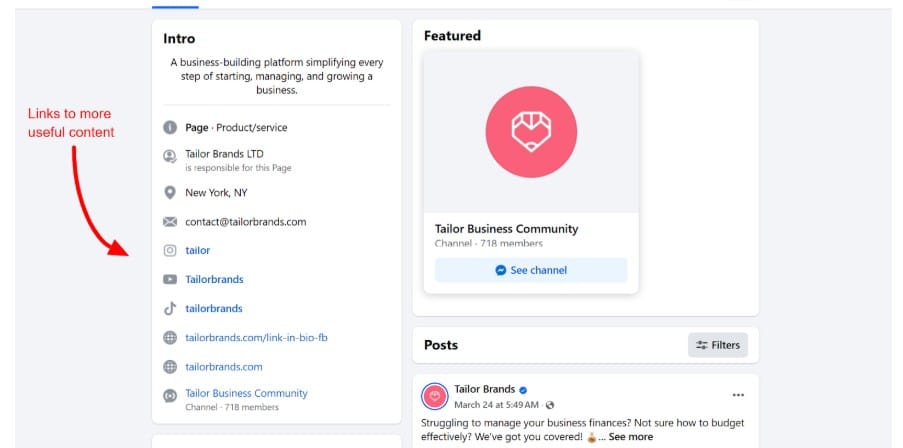
Task: Visit the tailorbrands.com/link-in-bio-fb link
Action: [x=256, y=338]
